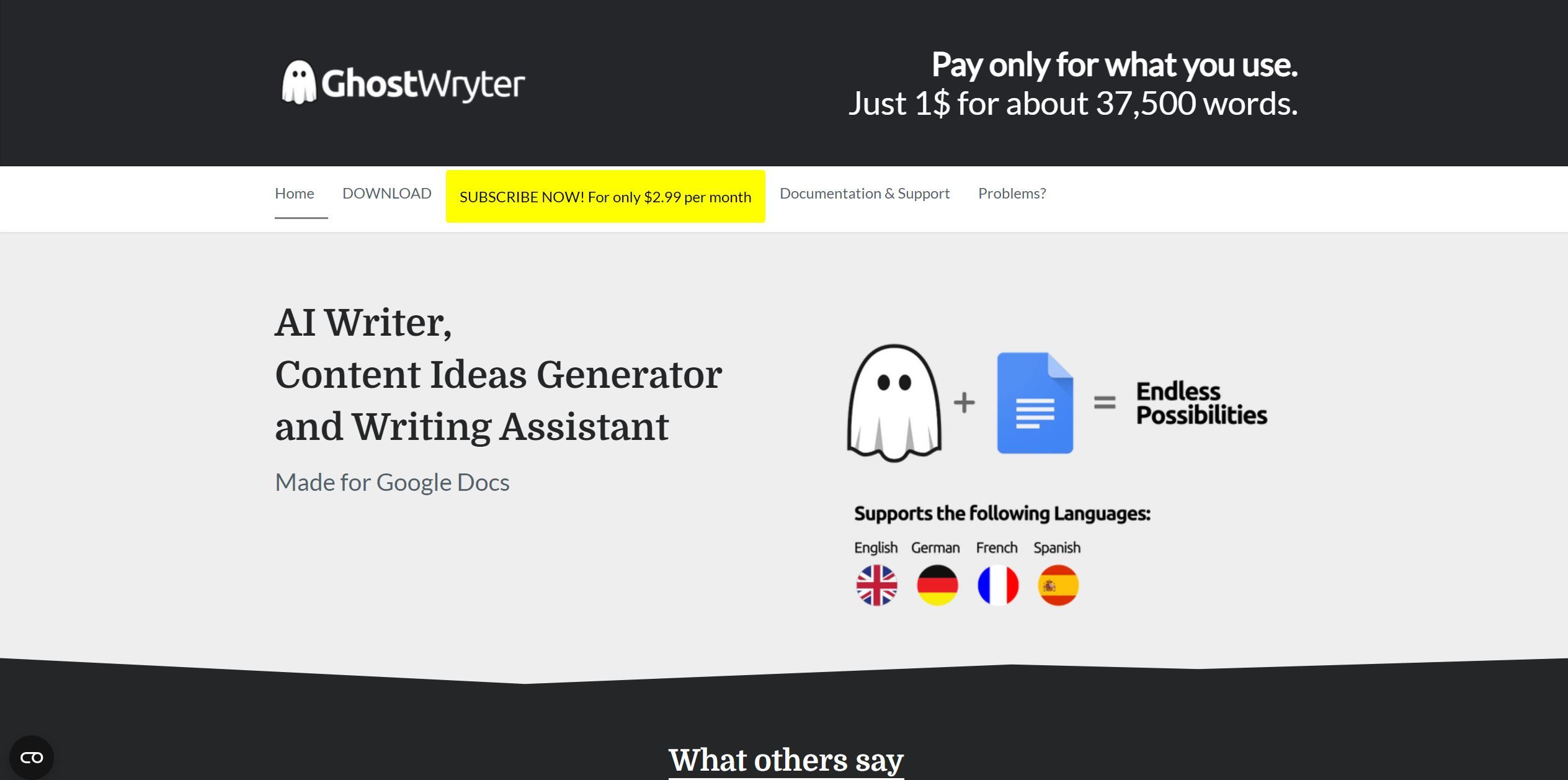Click the 'Pay only for what you use.' text
The image size is (1568, 780).
click(x=1115, y=65)
